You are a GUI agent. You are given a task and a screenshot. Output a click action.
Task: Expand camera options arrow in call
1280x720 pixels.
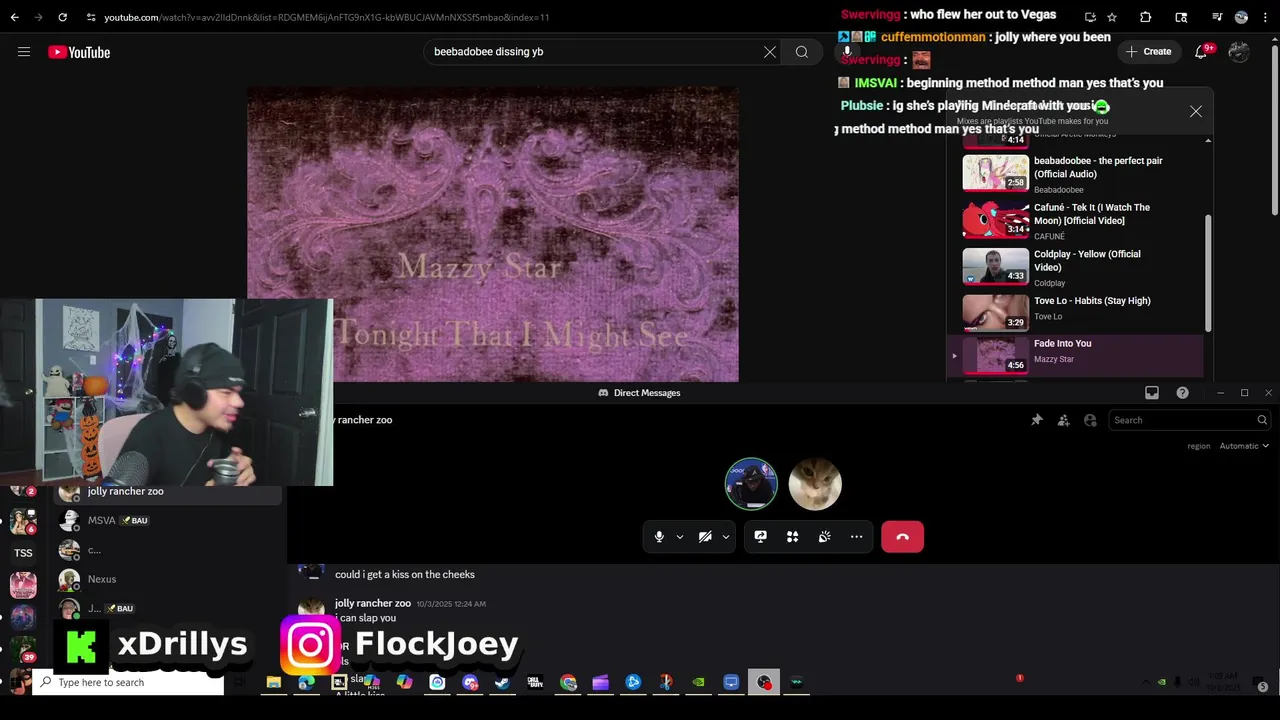(726, 537)
